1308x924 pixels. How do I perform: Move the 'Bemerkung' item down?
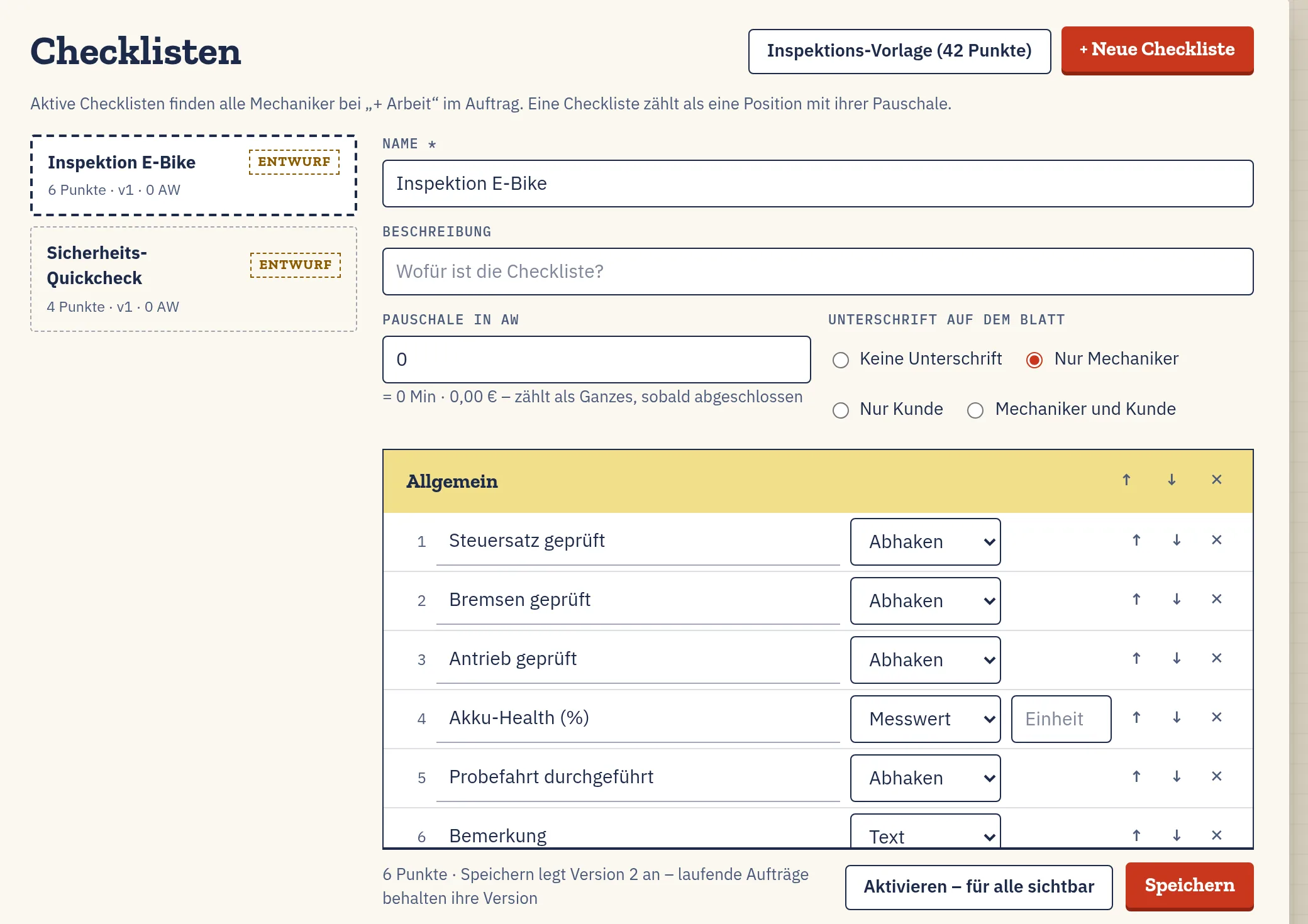coord(1177,836)
